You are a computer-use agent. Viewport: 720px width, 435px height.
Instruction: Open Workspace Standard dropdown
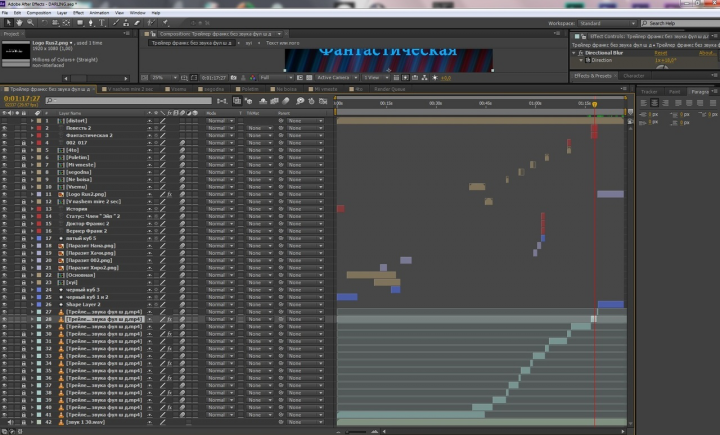click(x=607, y=23)
